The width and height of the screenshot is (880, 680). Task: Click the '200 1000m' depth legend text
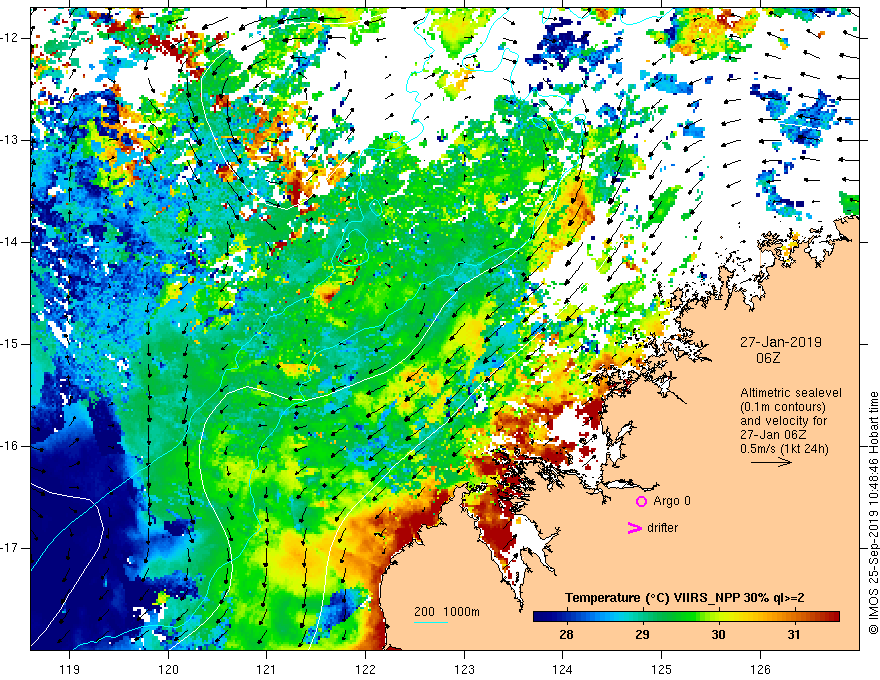[447, 612]
